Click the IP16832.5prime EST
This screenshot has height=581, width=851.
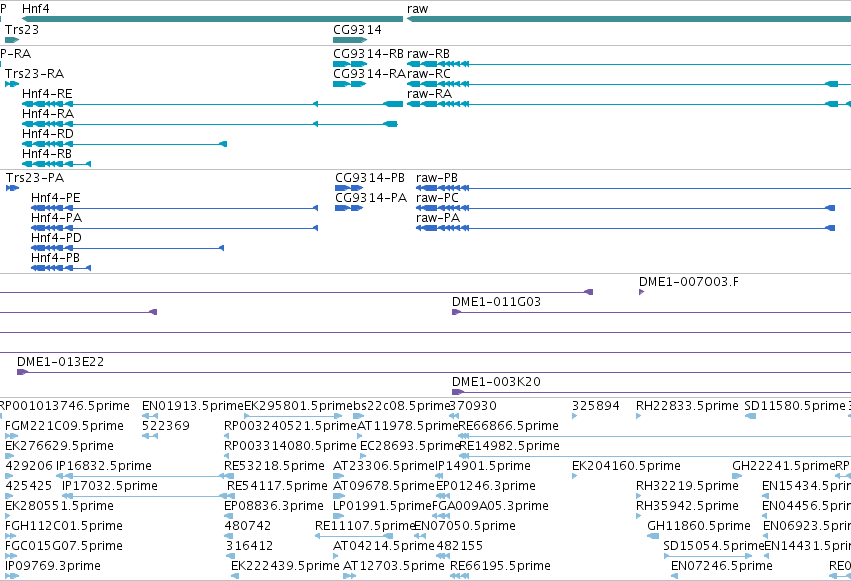(104, 466)
